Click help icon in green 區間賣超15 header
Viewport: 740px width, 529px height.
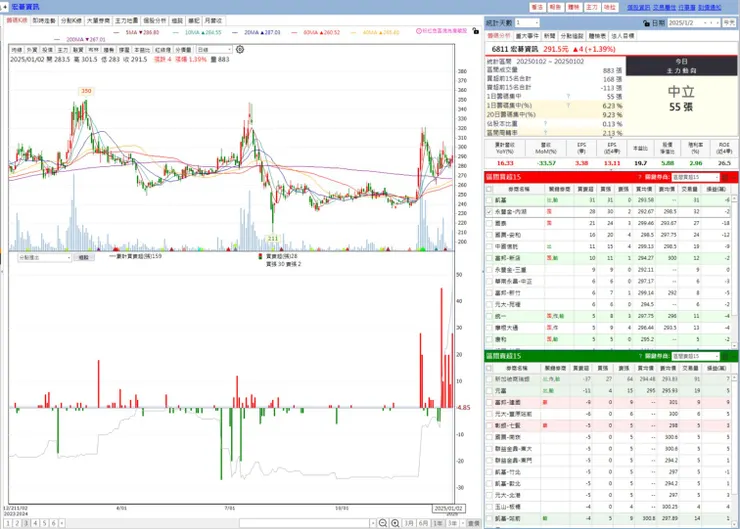639,356
